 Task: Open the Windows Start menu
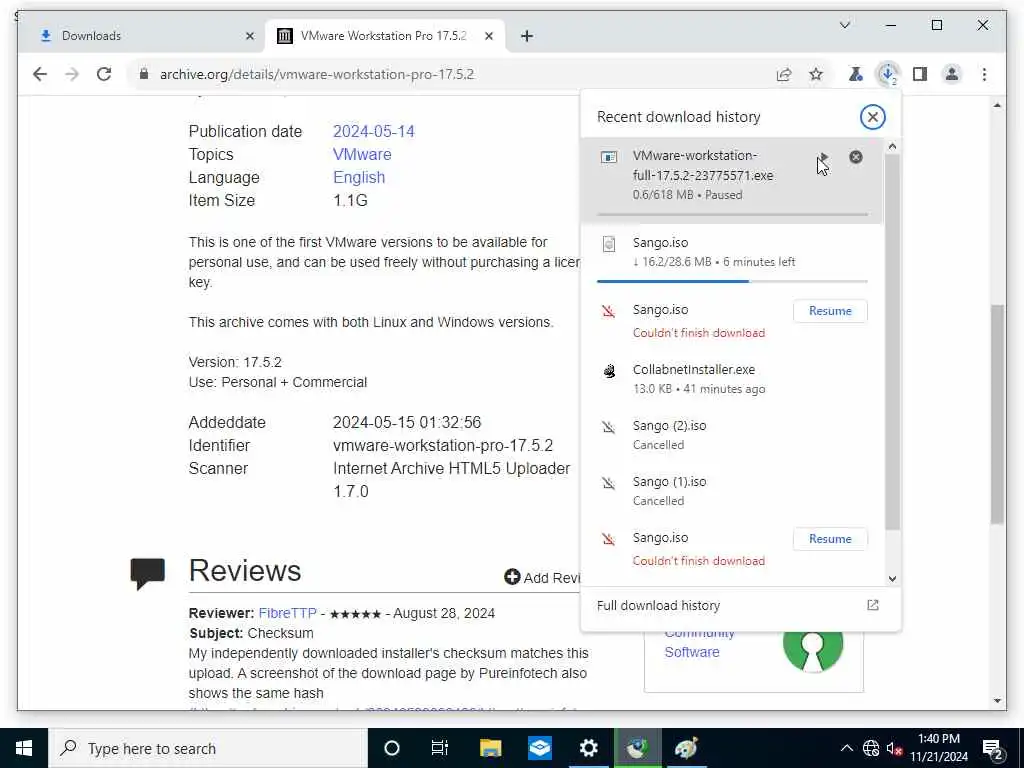[24, 748]
